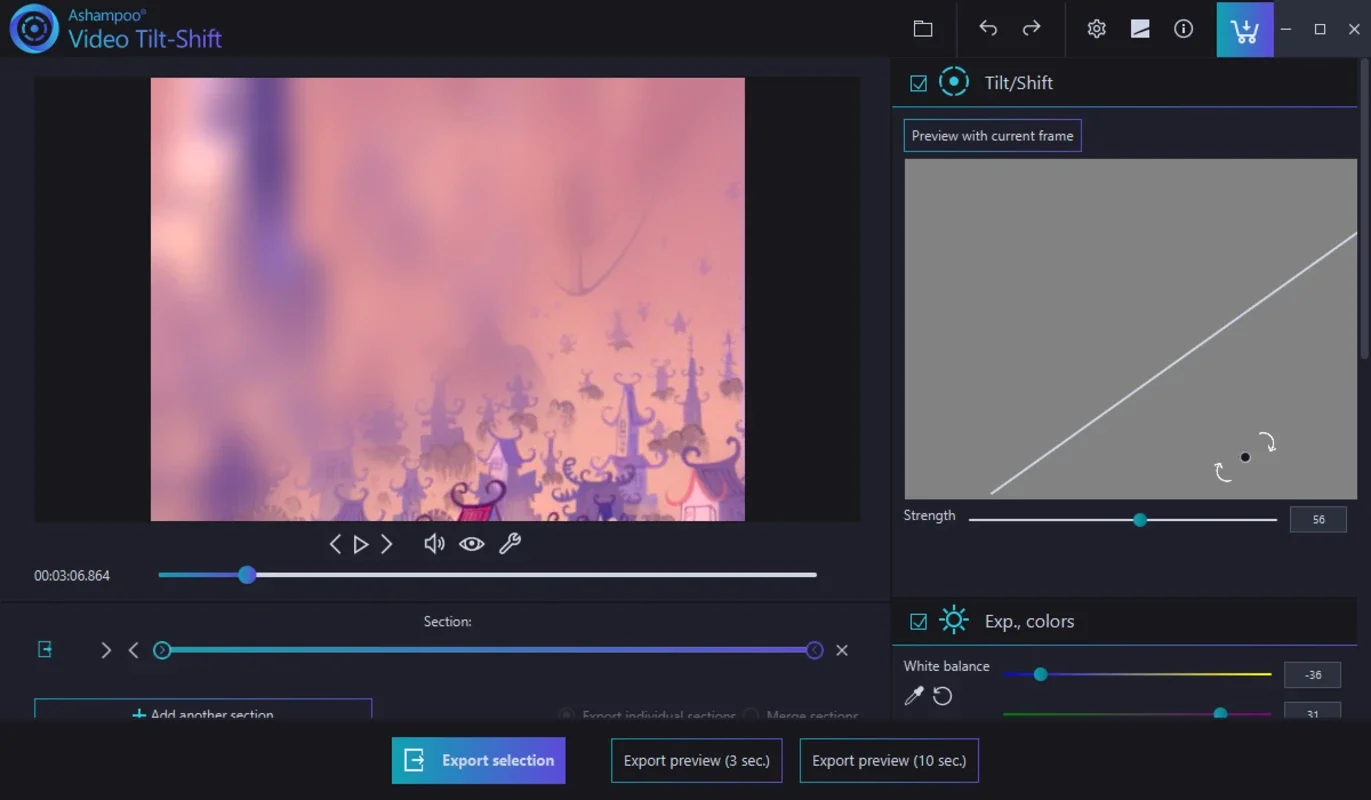Disable the Exp., colors checkbox
The width and height of the screenshot is (1371, 800).
(x=918, y=621)
